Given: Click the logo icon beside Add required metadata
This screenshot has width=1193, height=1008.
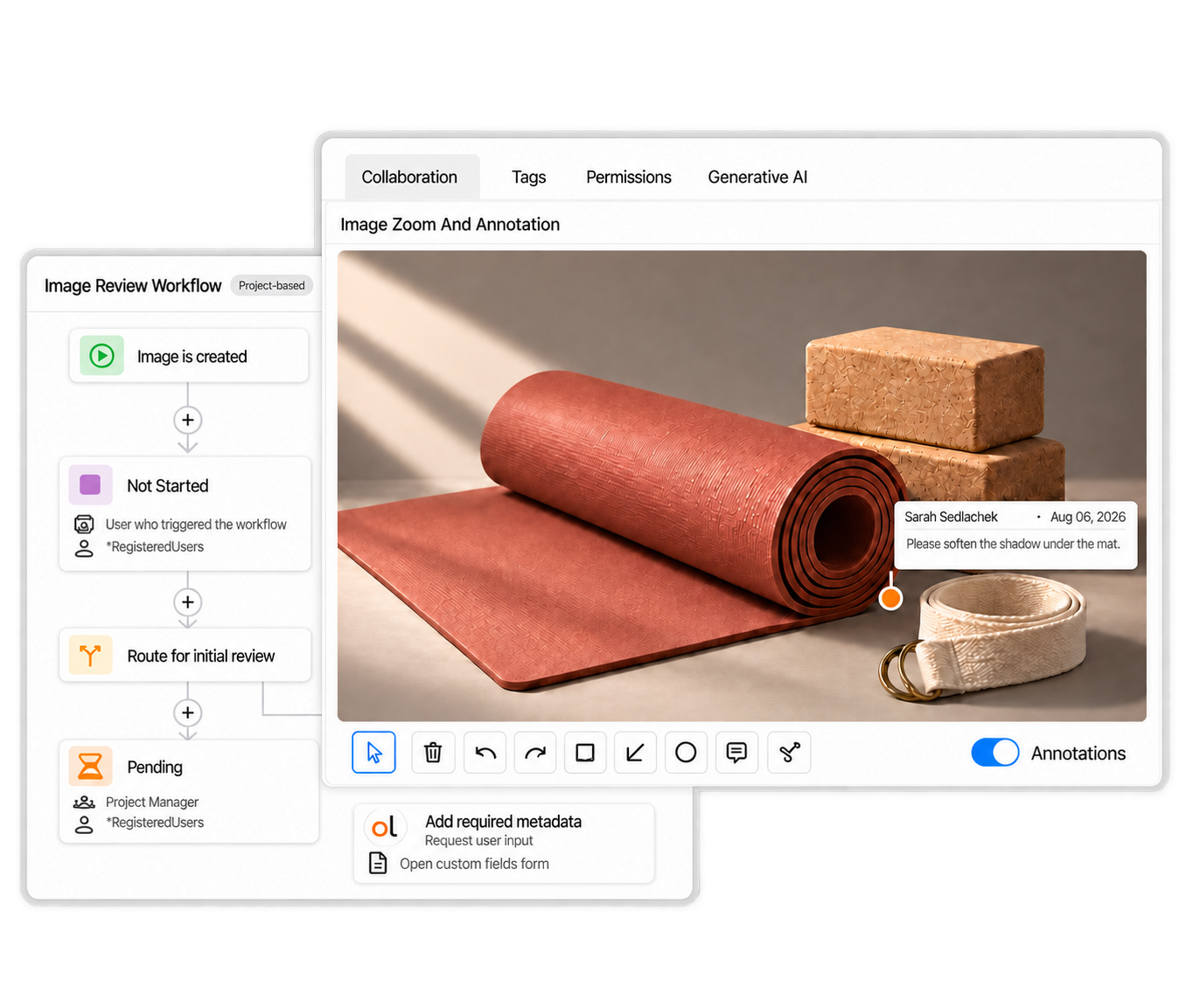Looking at the screenshot, I should pyautogui.click(x=385, y=826).
